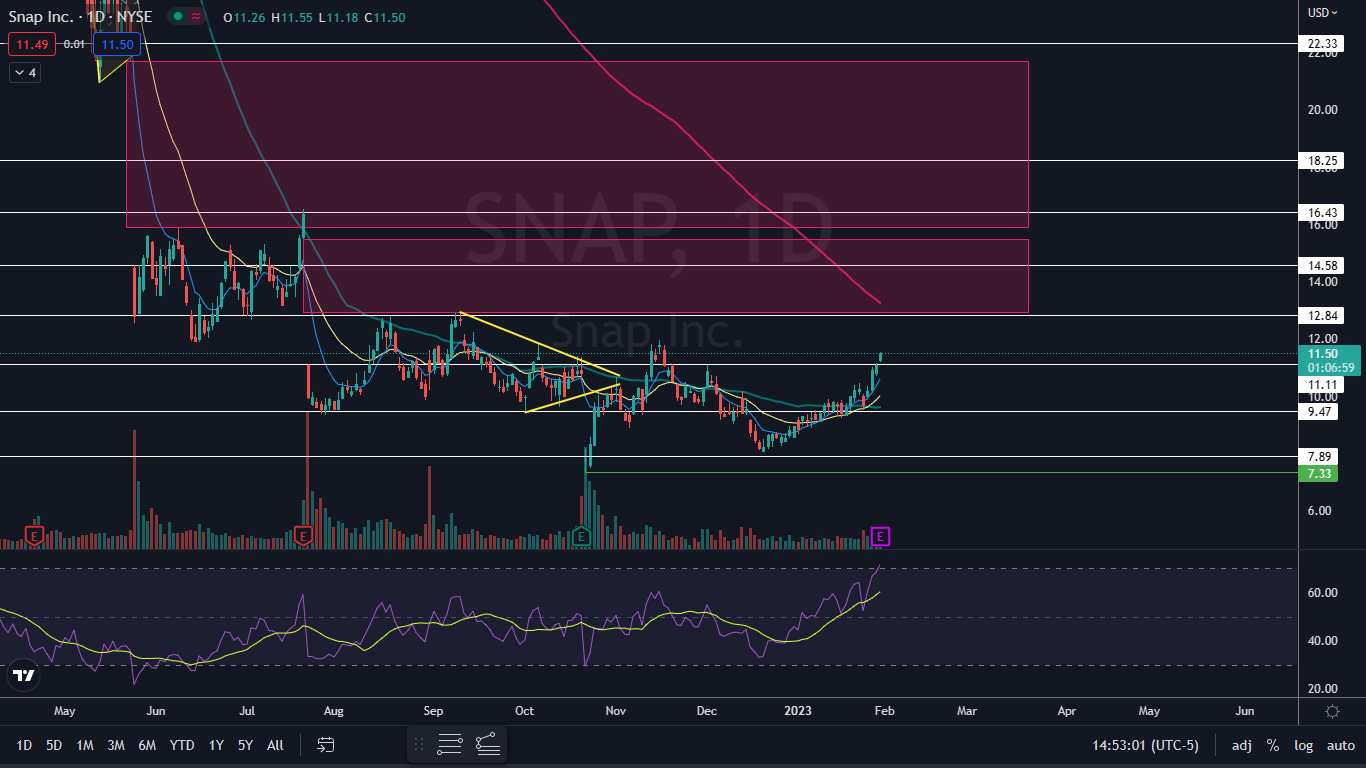Select the 1D time range
1366x768 pixels.
(x=24, y=745)
